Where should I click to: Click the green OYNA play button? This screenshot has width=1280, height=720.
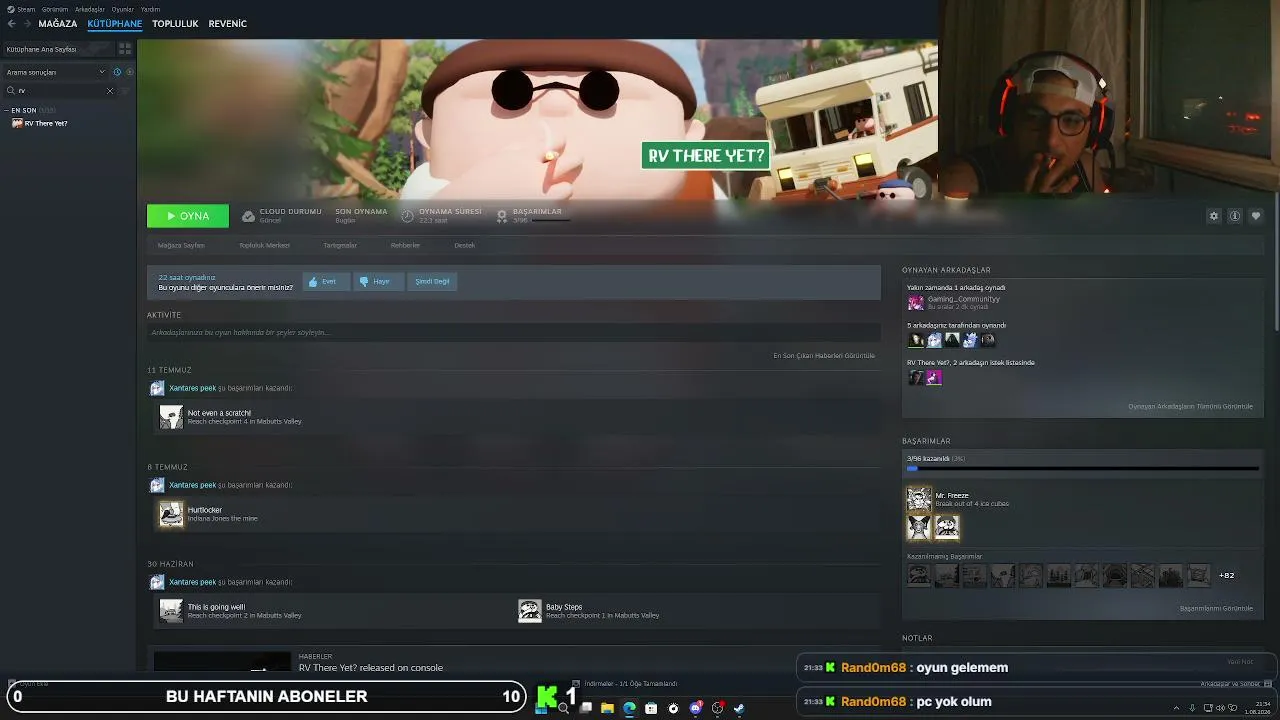point(188,216)
